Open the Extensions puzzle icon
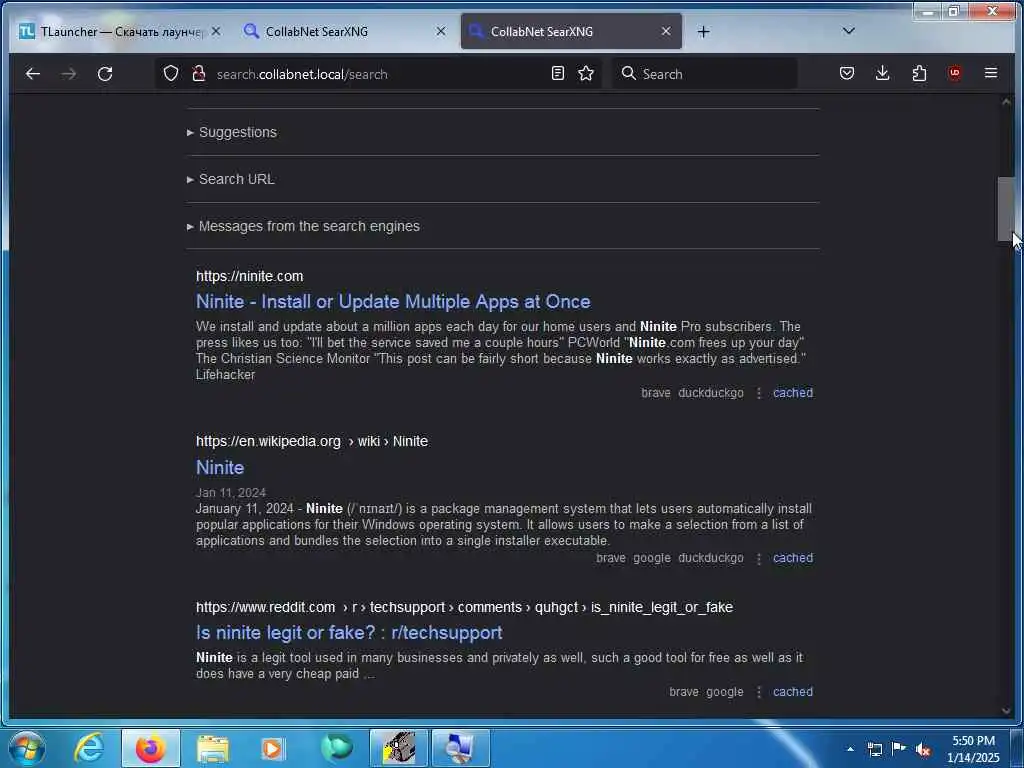 919,73
